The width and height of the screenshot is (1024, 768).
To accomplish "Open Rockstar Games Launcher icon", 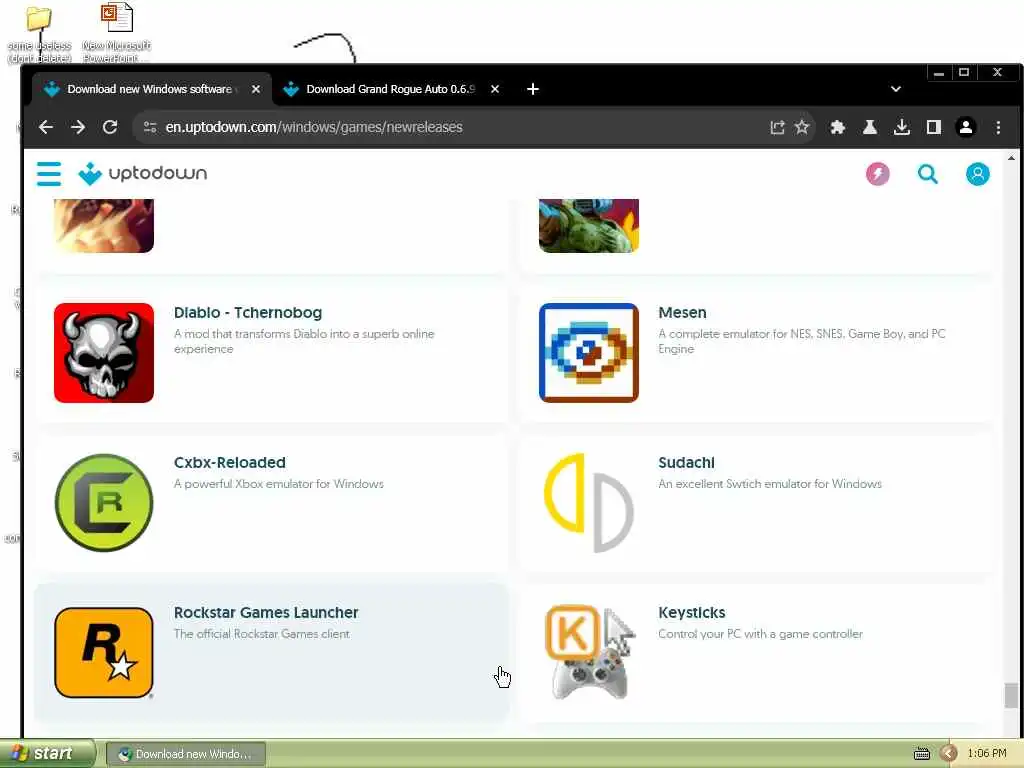I will tap(104, 653).
